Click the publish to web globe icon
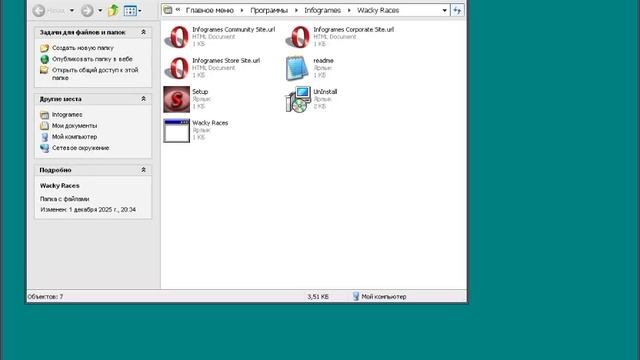Image resolution: width=640 pixels, height=360 pixels. pyautogui.click(x=44, y=59)
